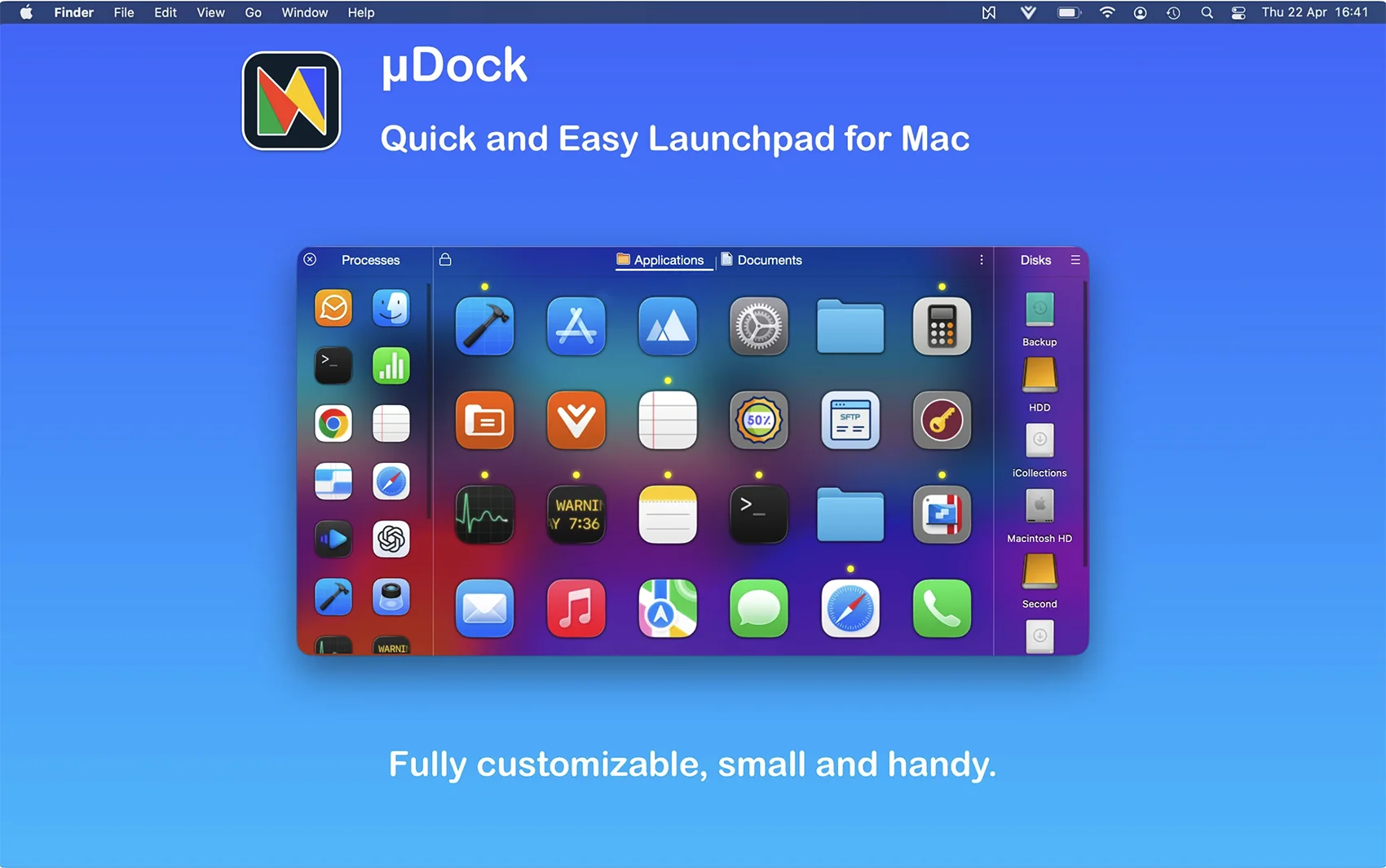
Task: Open the Music app icon
Action: point(576,608)
